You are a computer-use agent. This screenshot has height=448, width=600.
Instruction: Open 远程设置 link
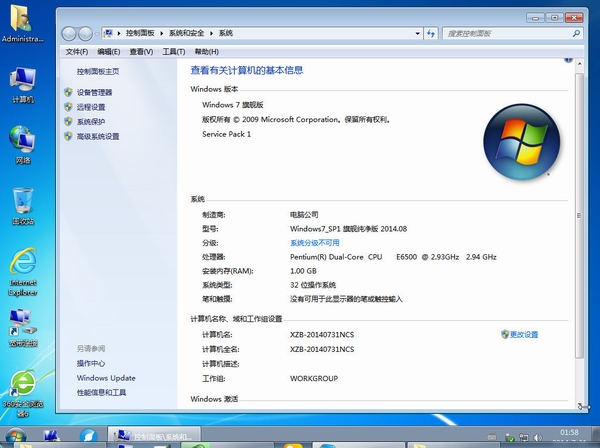click(x=91, y=107)
